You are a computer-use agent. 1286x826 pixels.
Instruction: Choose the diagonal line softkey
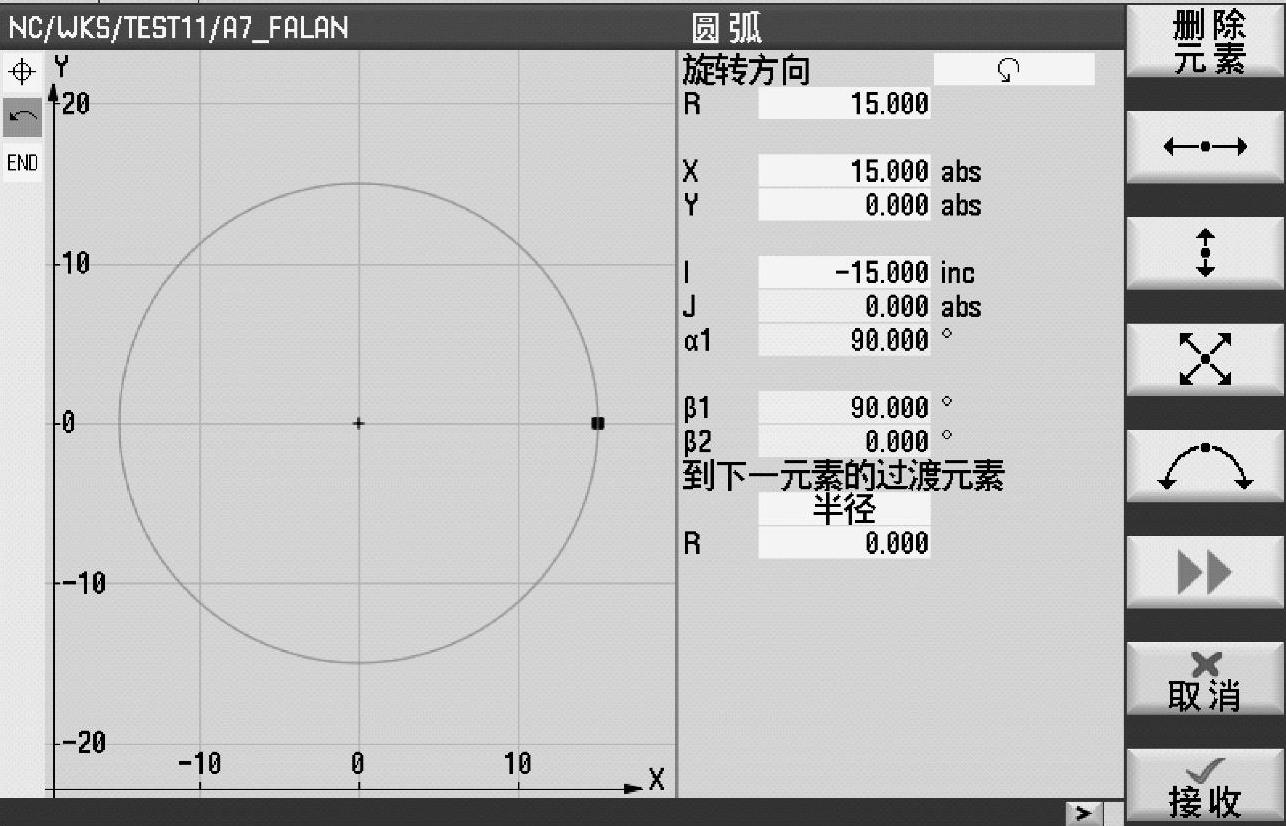pyautogui.click(x=1205, y=359)
